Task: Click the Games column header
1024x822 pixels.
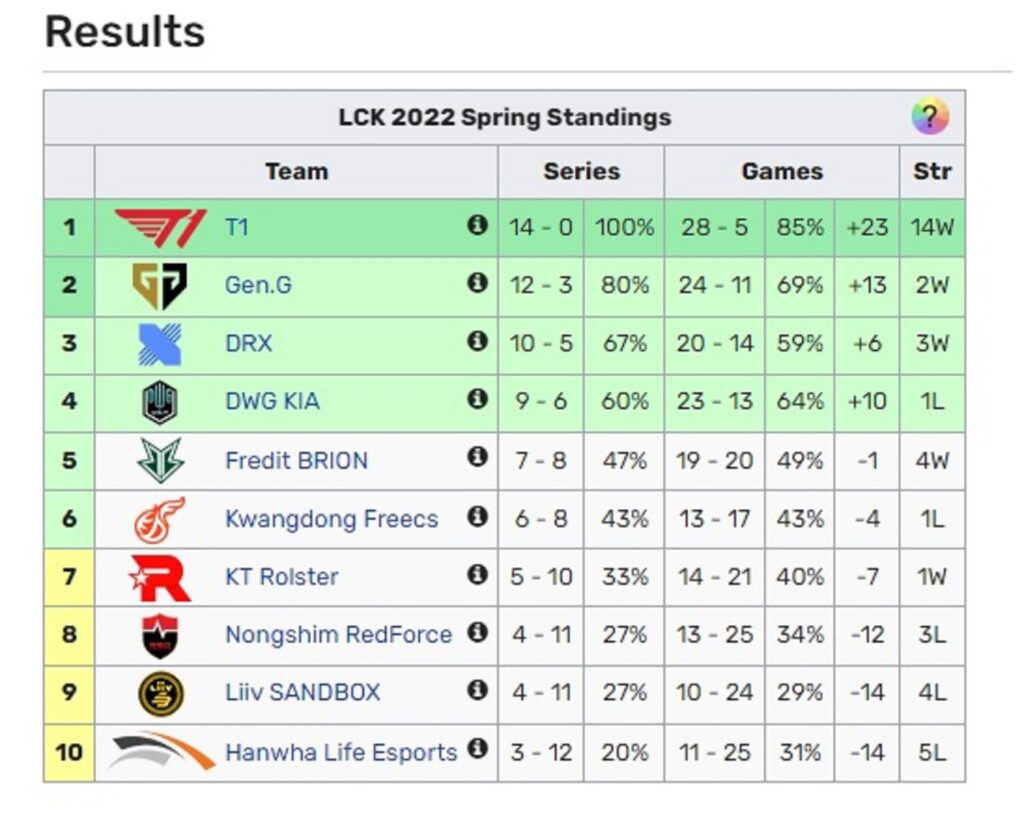Action: pyautogui.click(x=781, y=172)
